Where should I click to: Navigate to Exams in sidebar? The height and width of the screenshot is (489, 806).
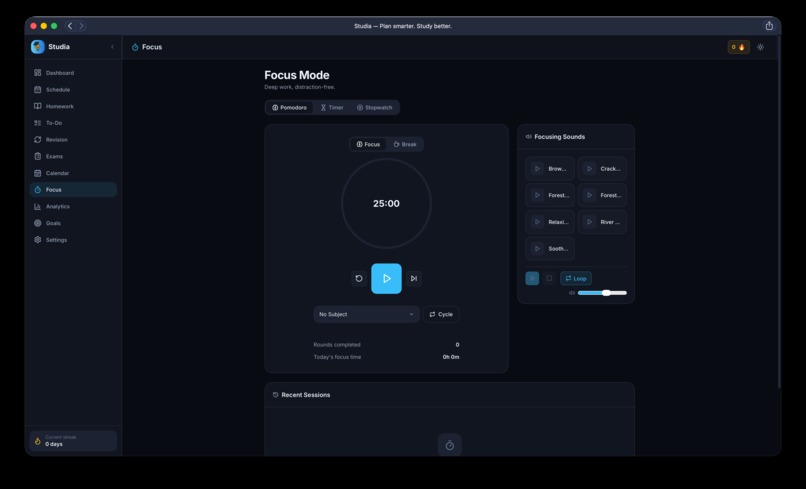(73, 156)
